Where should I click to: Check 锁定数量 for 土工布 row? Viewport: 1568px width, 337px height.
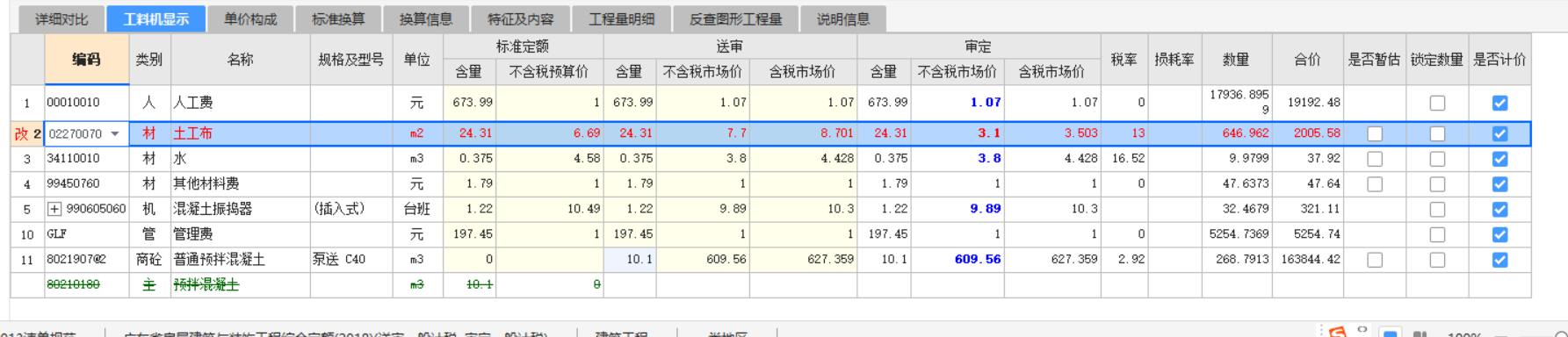click(1437, 134)
